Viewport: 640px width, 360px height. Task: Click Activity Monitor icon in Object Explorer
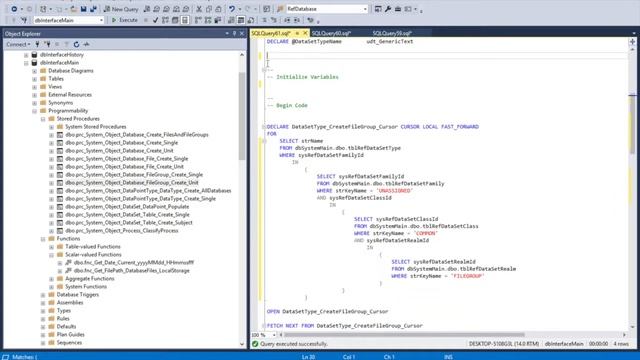tap(87, 44)
